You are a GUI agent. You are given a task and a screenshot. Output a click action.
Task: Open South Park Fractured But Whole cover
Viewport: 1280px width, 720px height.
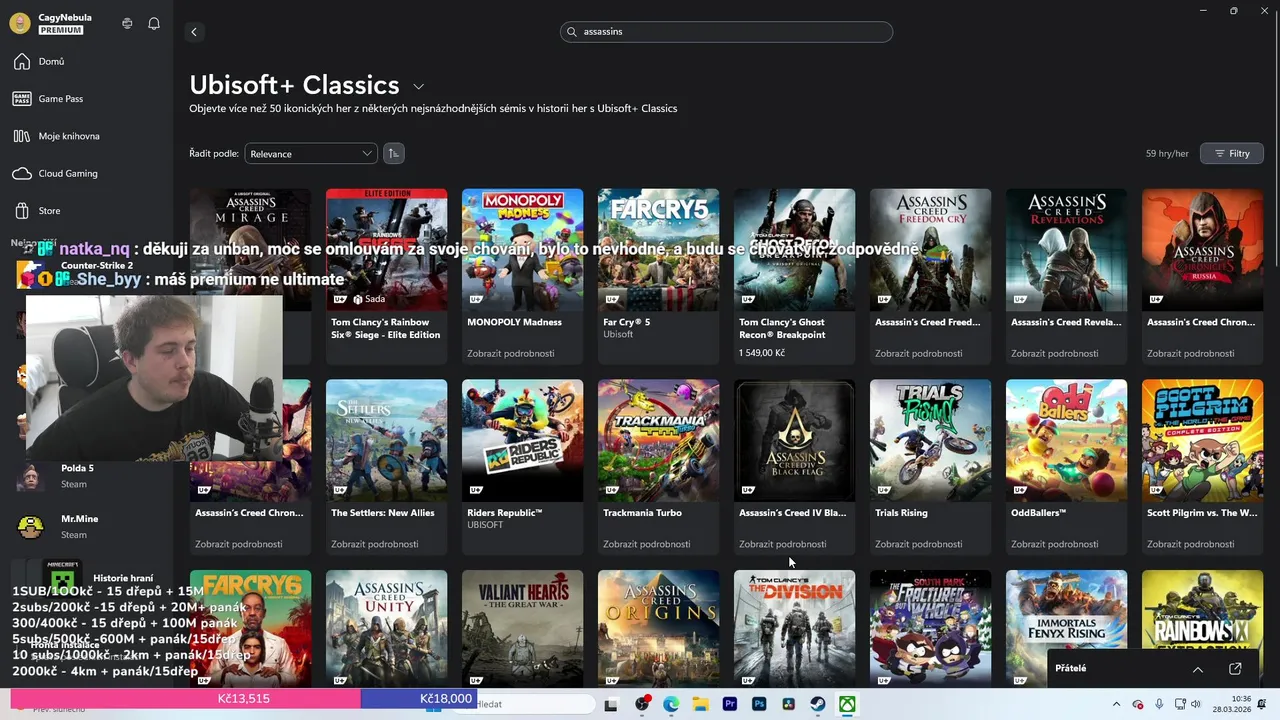pyautogui.click(x=930, y=628)
